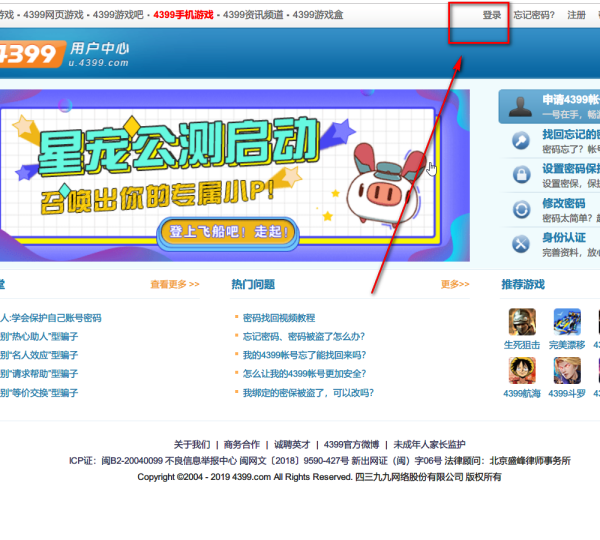The height and width of the screenshot is (540, 600).
Task: Click the 注册 register link
Action: pos(576,15)
